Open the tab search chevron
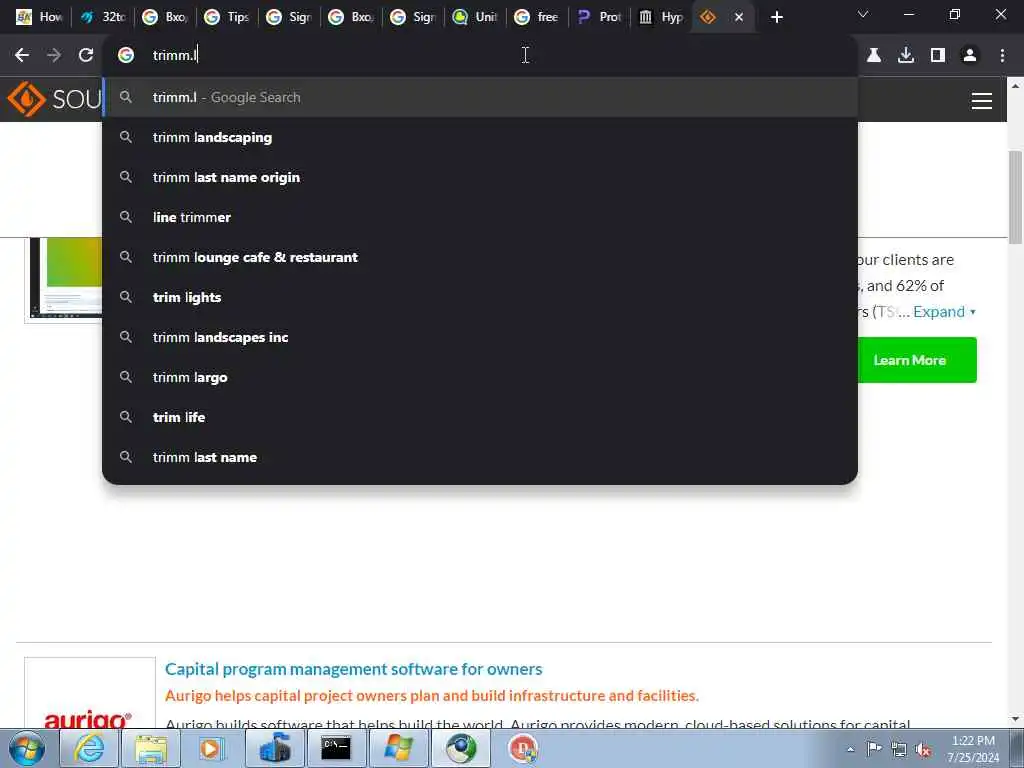This screenshot has width=1024, height=768. pyautogui.click(x=863, y=14)
